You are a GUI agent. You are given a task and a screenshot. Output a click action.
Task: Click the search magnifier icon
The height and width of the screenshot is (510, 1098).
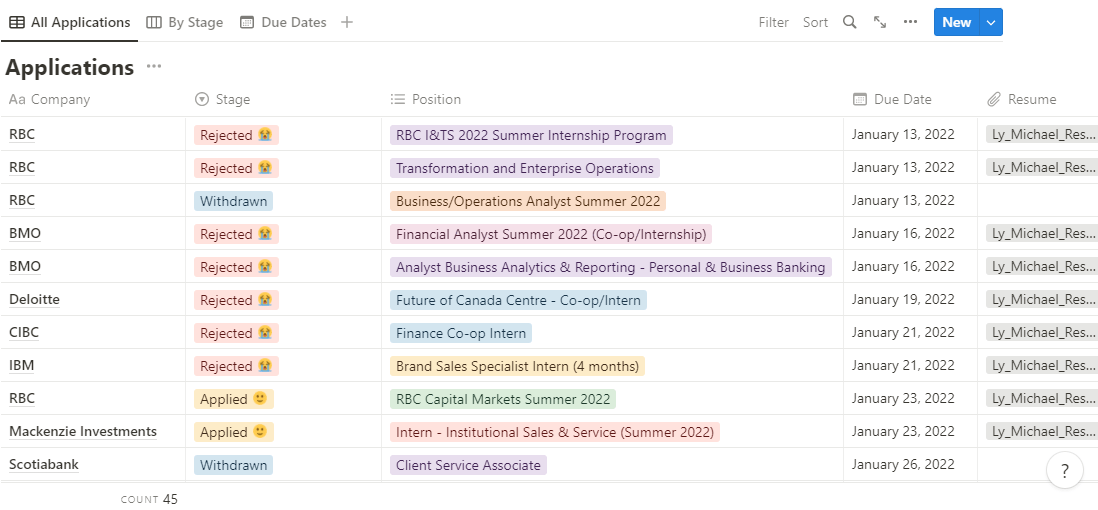[x=849, y=22]
